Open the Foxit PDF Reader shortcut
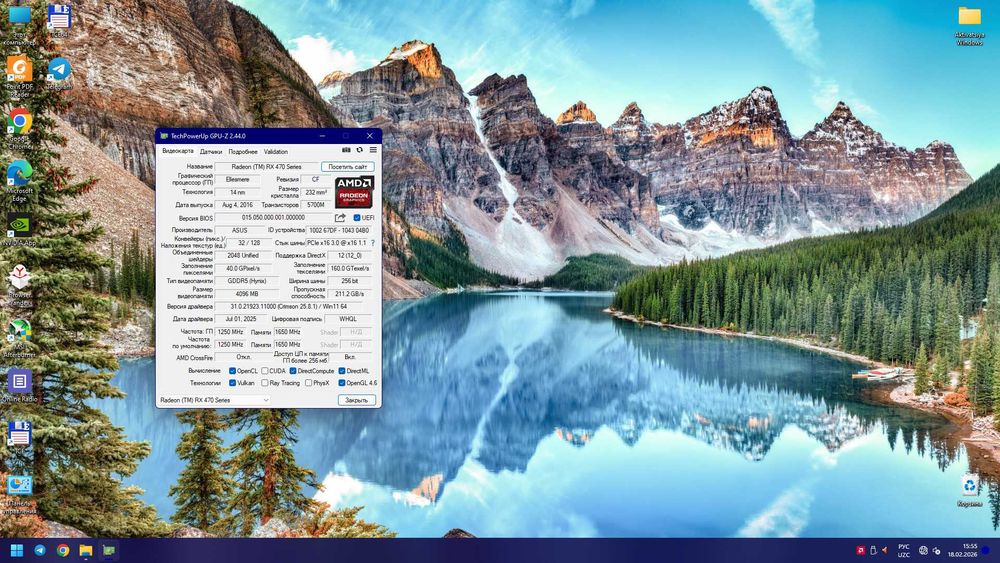This screenshot has height=563, width=1000. coord(19,77)
